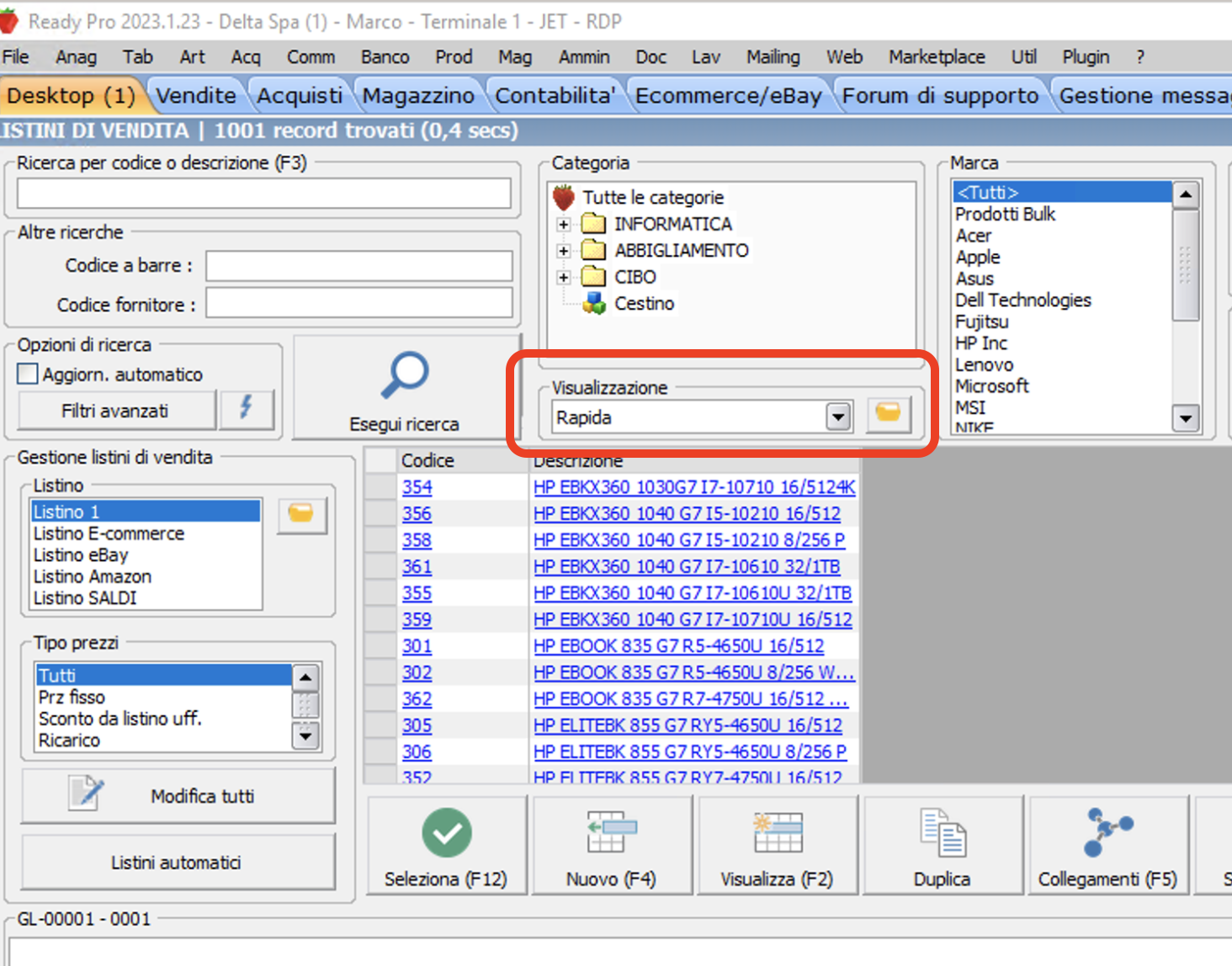Click the Marca list scrollbar thumb

[1186, 265]
